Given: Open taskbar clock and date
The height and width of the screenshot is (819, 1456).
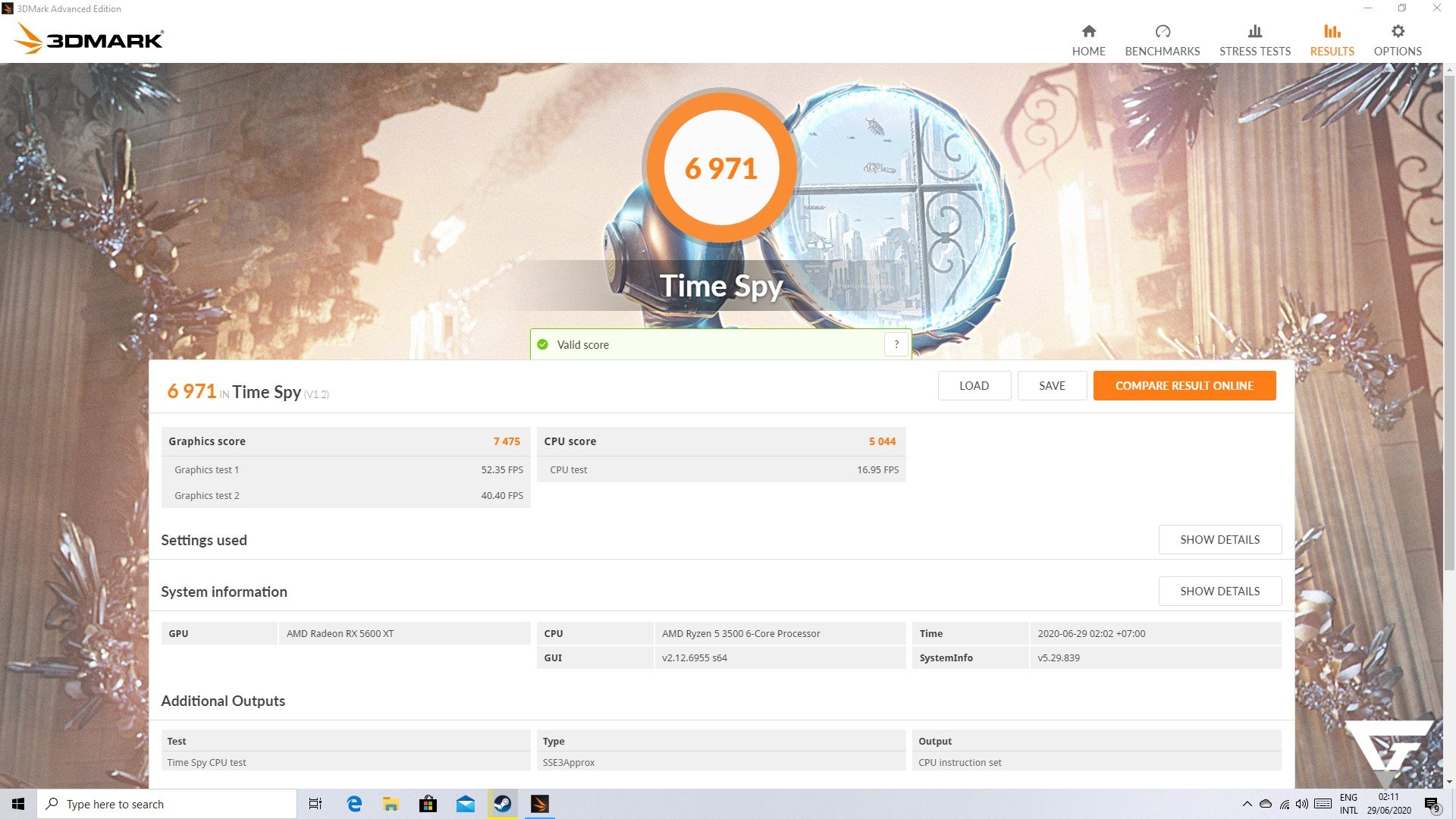Looking at the screenshot, I should tap(1389, 804).
